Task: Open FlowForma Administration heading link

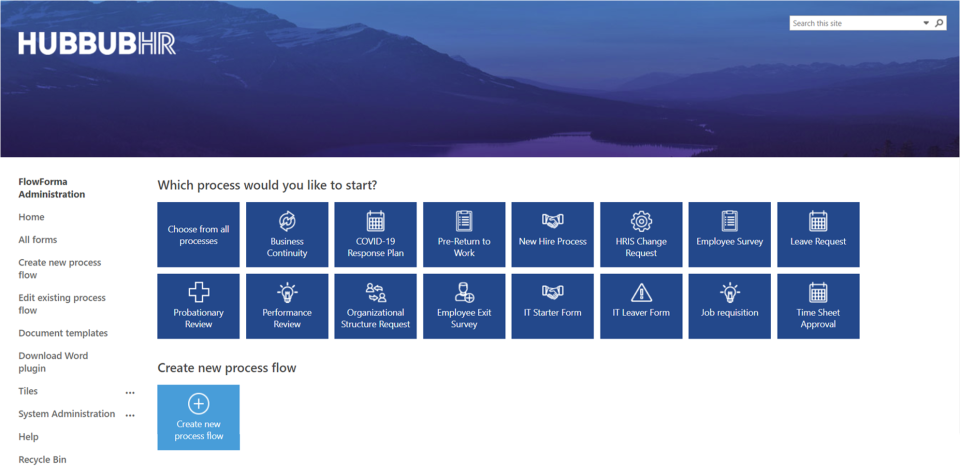Action: point(51,188)
